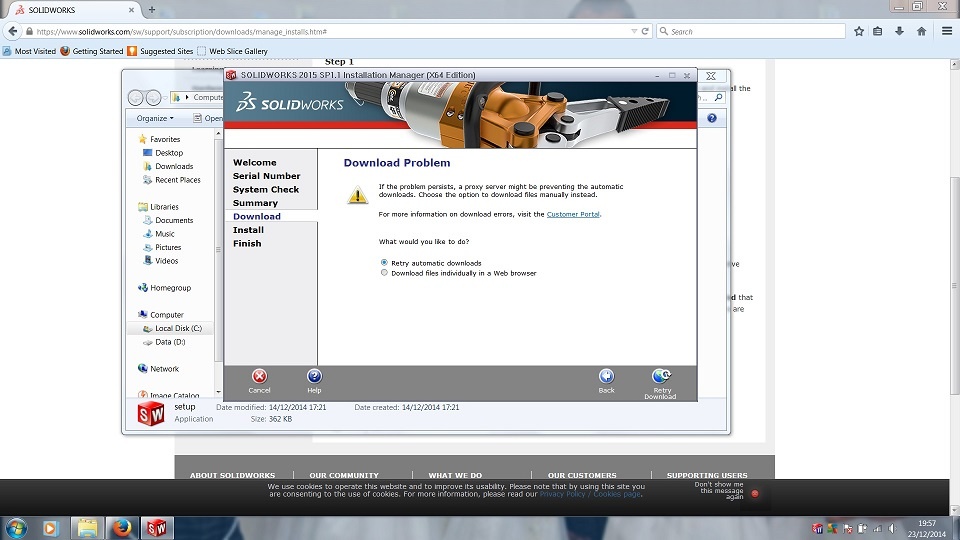This screenshot has height=540, width=960.
Task: Select Download files individually in Web browser
Action: (384, 273)
